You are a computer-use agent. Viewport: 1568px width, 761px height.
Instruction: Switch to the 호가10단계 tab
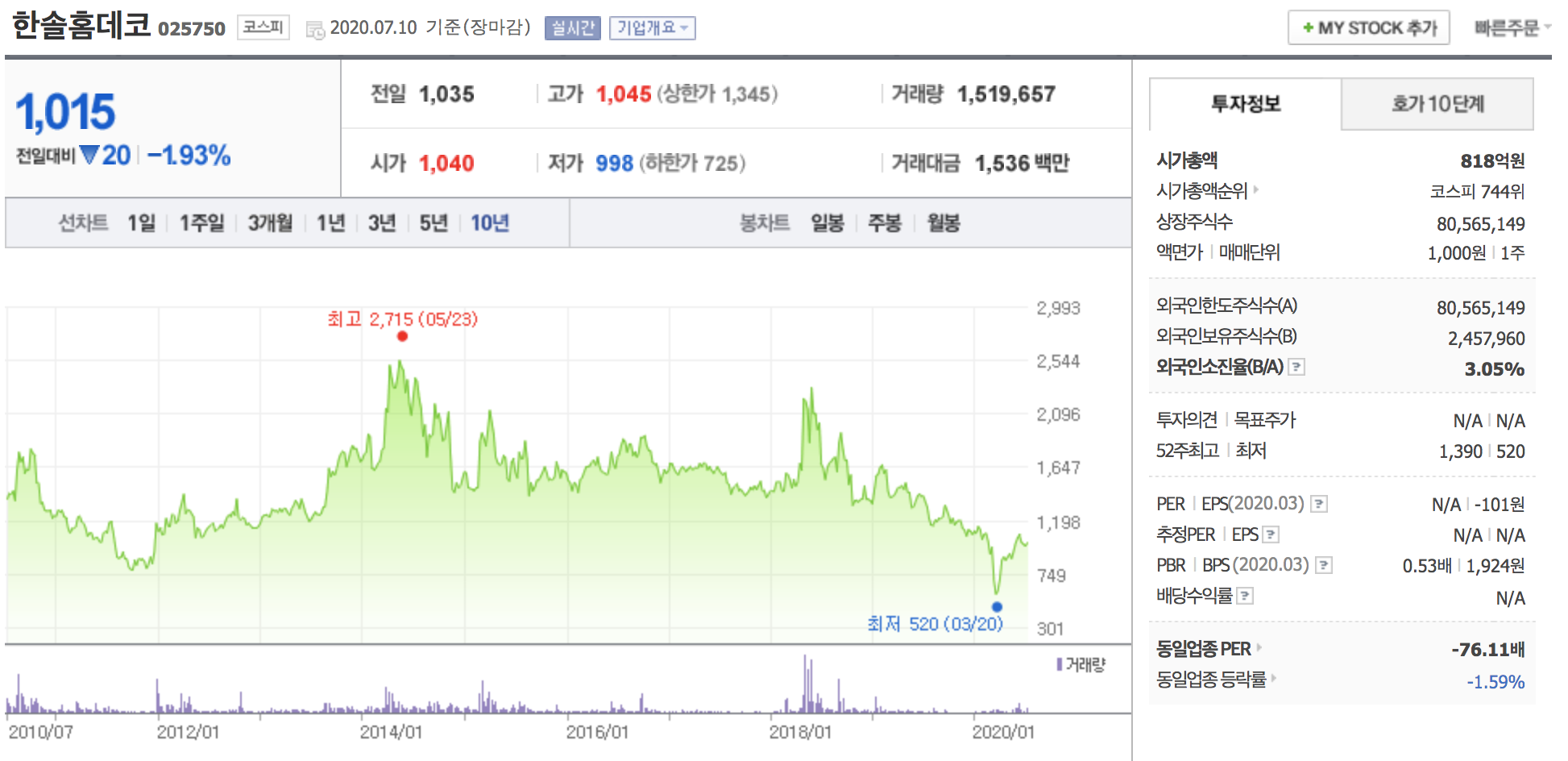click(x=1437, y=104)
